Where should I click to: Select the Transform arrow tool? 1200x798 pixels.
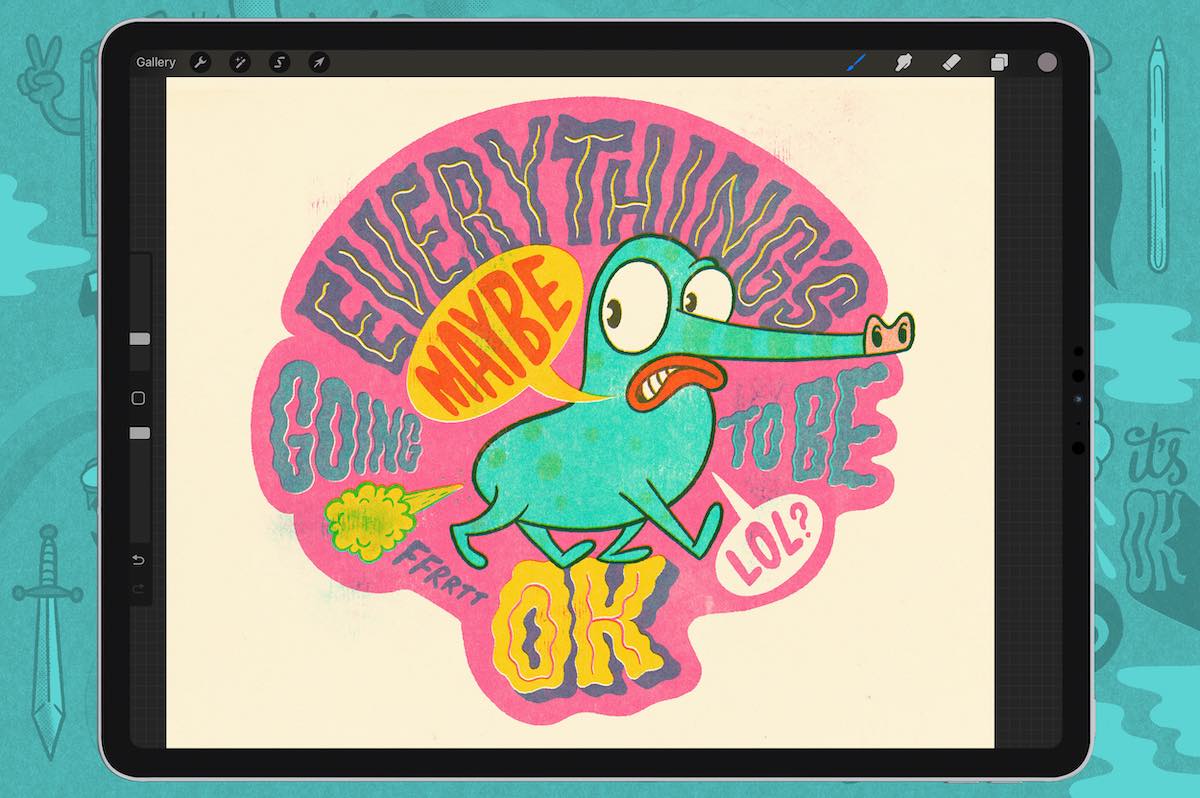[318, 62]
